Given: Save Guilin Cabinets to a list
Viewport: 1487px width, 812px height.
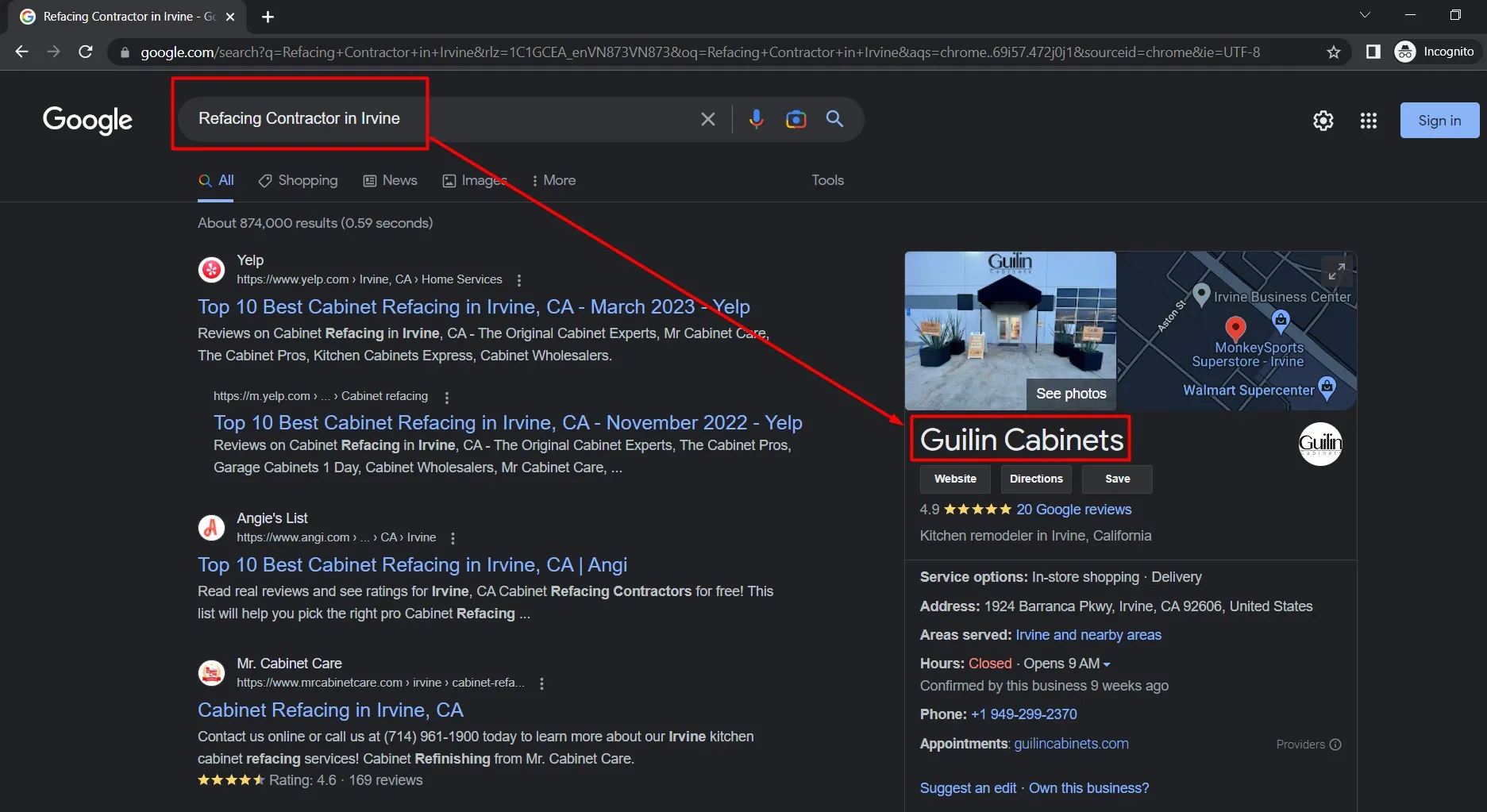Looking at the screenshot, I should coord(1117,479).
